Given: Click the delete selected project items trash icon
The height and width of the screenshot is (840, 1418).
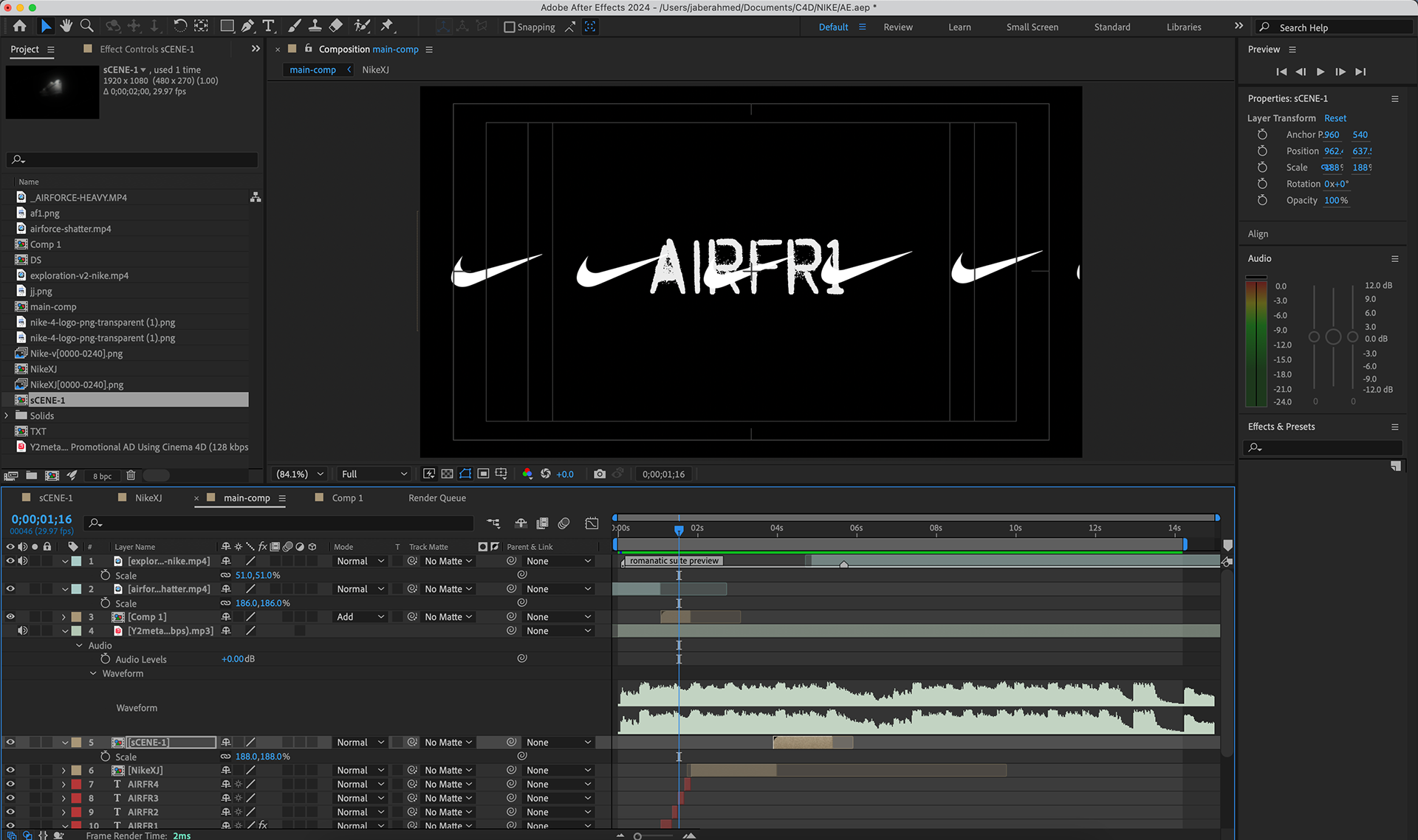Looking at the screenshot, I should point(131,475).
